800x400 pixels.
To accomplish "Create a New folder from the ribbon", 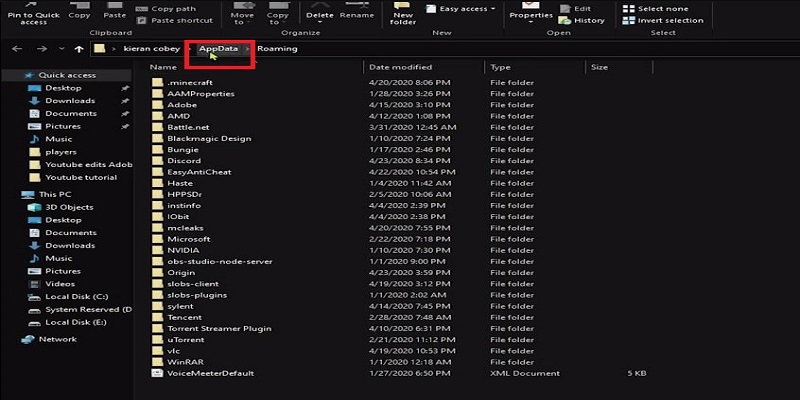I will (x=403, y=13).
